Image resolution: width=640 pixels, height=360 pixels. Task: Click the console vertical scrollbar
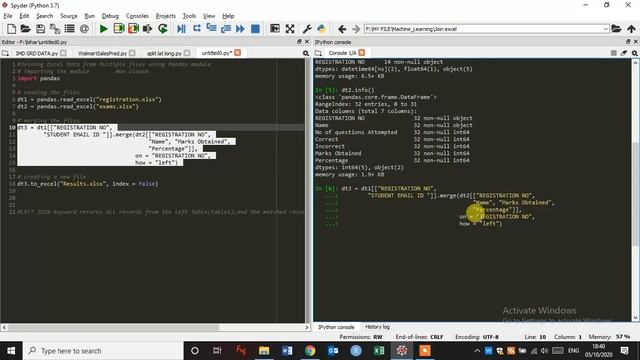tap(635, 194)
